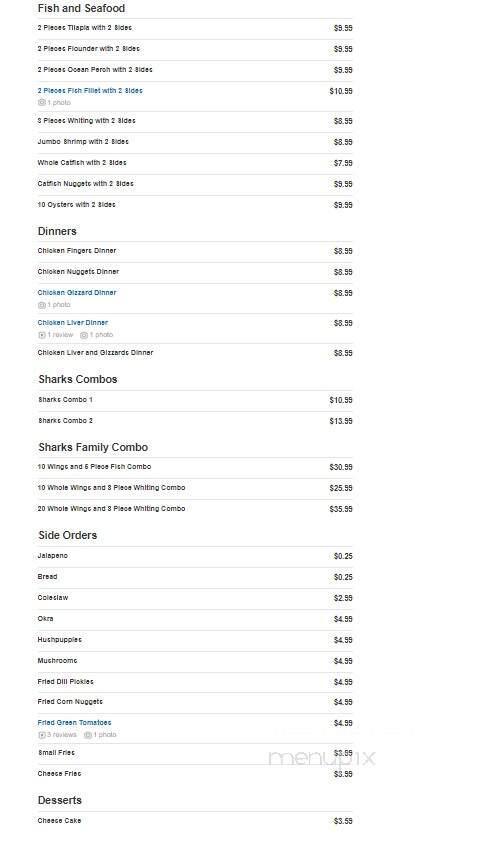Viewport: 501px width, 841px height.
Task: Select the Cheese Cake dessert row
Action: pos(195,821)
